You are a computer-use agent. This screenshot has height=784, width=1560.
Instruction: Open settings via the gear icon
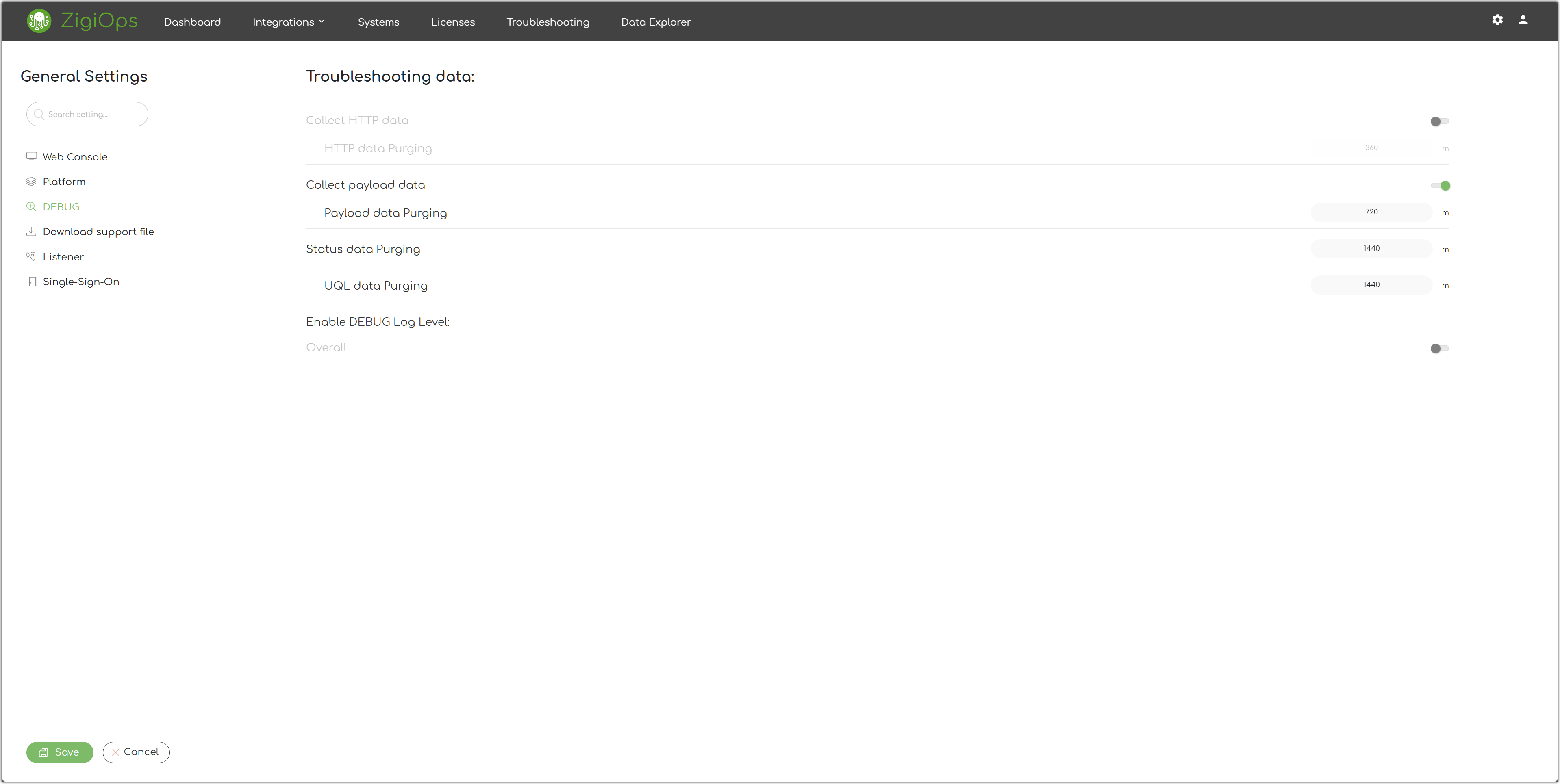tap(1497, 20)
